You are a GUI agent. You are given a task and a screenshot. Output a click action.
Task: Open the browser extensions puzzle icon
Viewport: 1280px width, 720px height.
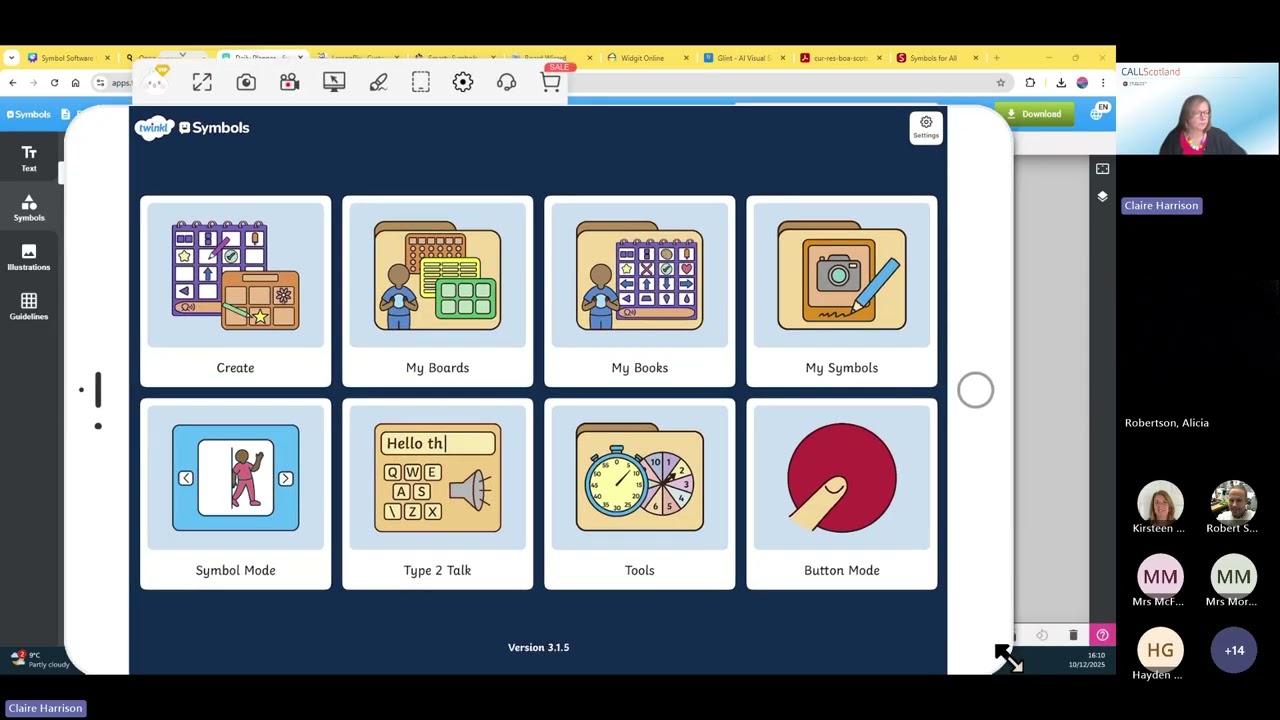pos(1030,83)
